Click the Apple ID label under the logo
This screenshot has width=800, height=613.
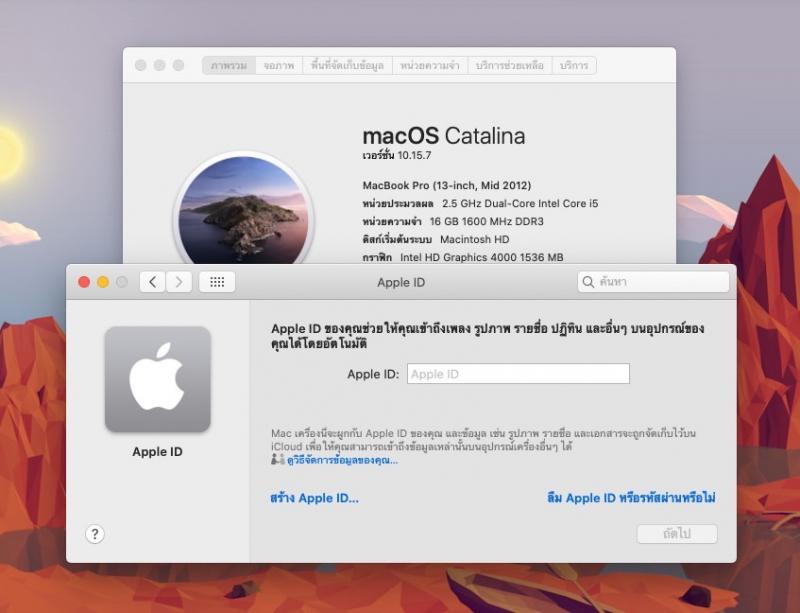(x=157, y=452)
